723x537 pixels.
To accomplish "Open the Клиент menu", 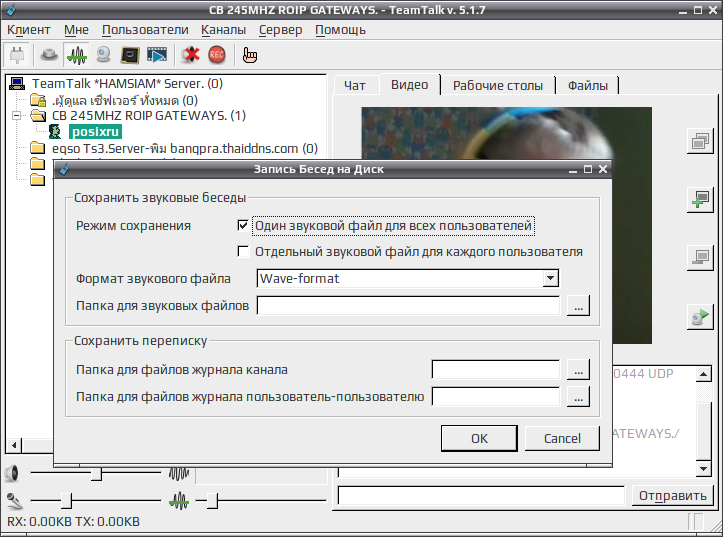I will tap(29, 30).
